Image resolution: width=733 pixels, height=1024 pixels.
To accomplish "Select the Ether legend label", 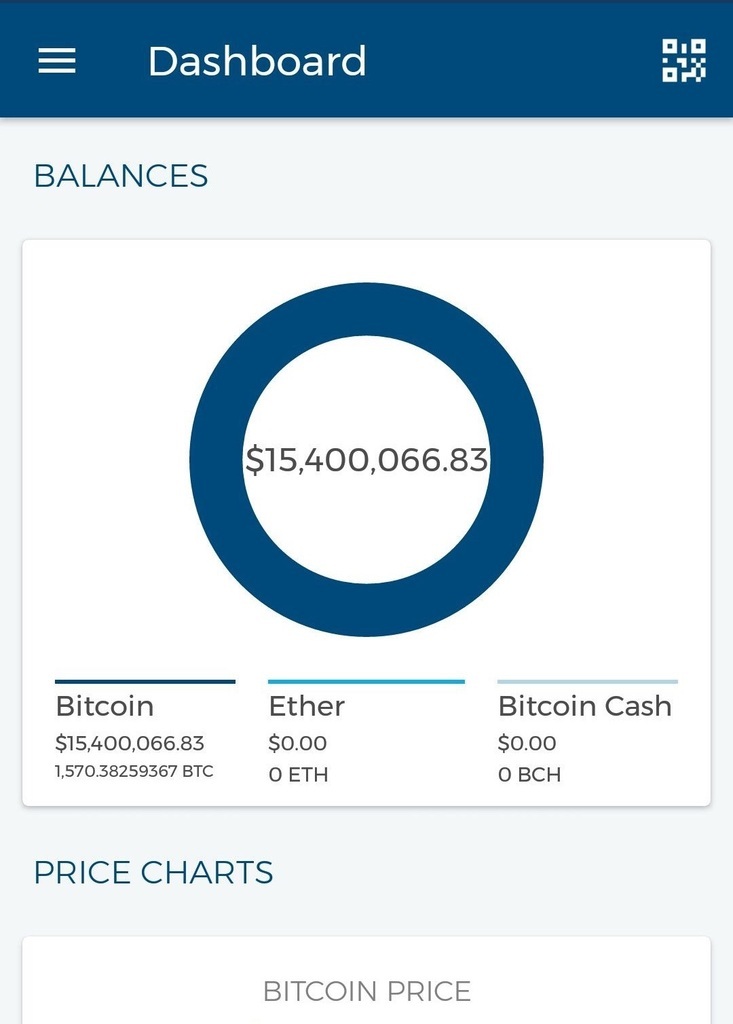I will (x=307, y=706).
